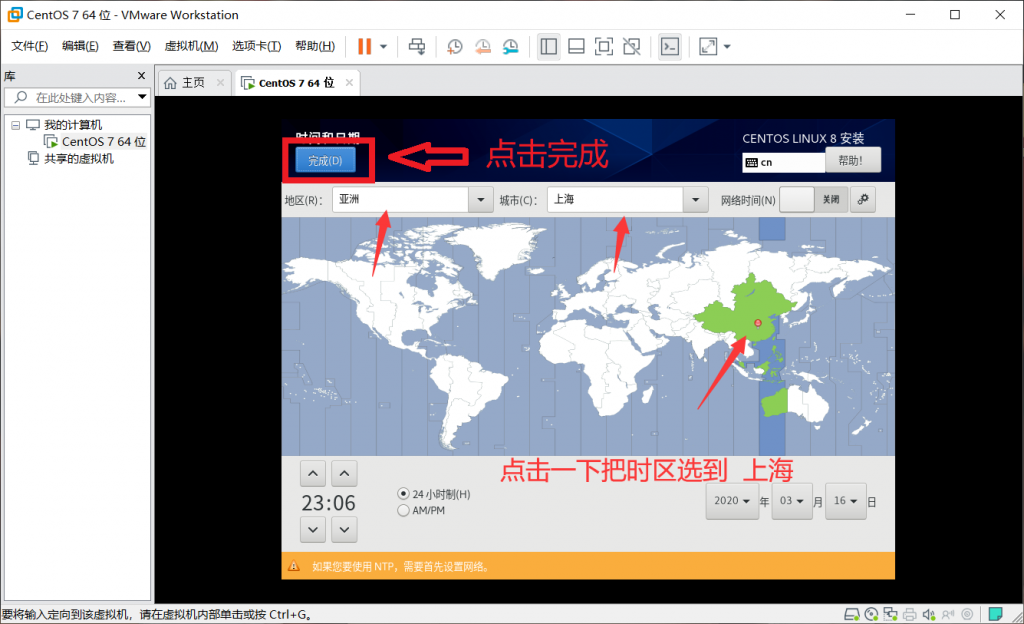The width and height of the screenshot is (1024, 624).
Task: Close the 主页 tab
Action: point(220,83)
